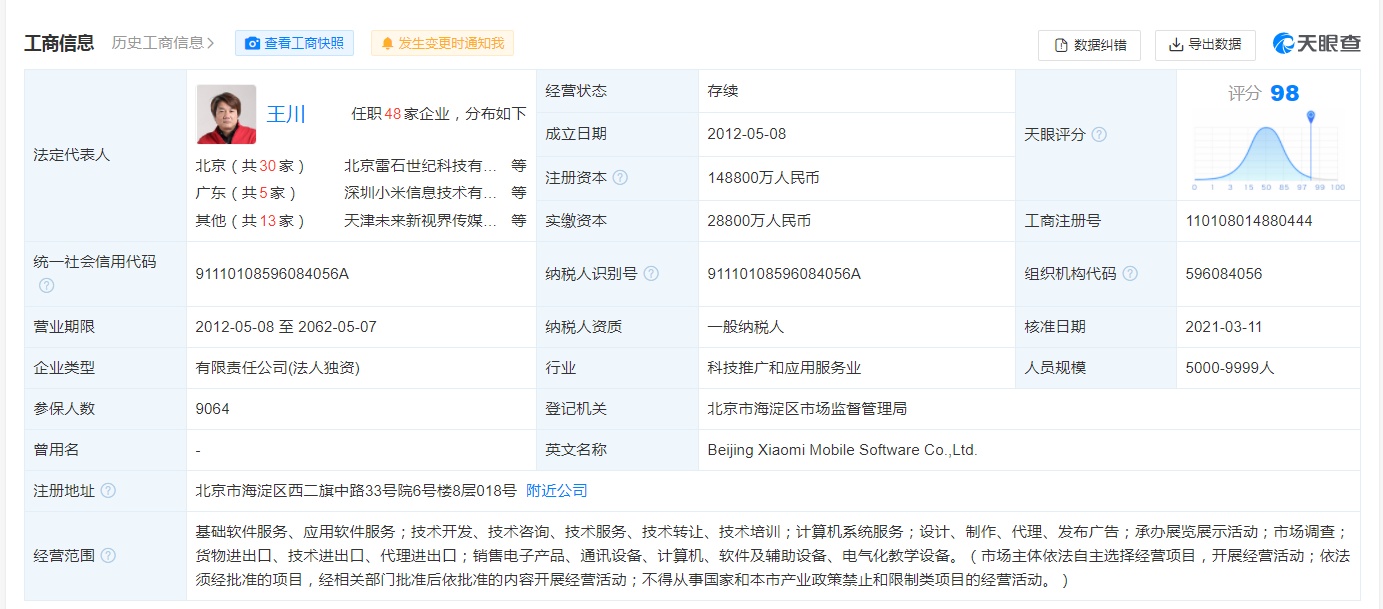
Task: Click insured count 9064
Action: 213,409
